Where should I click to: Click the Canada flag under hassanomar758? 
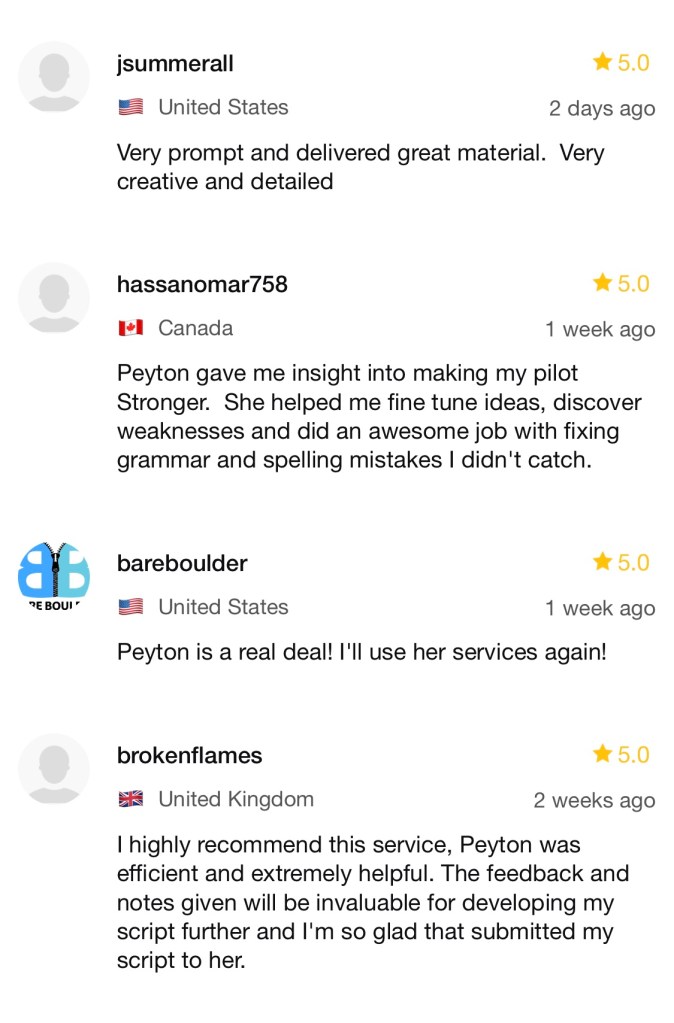130,328
